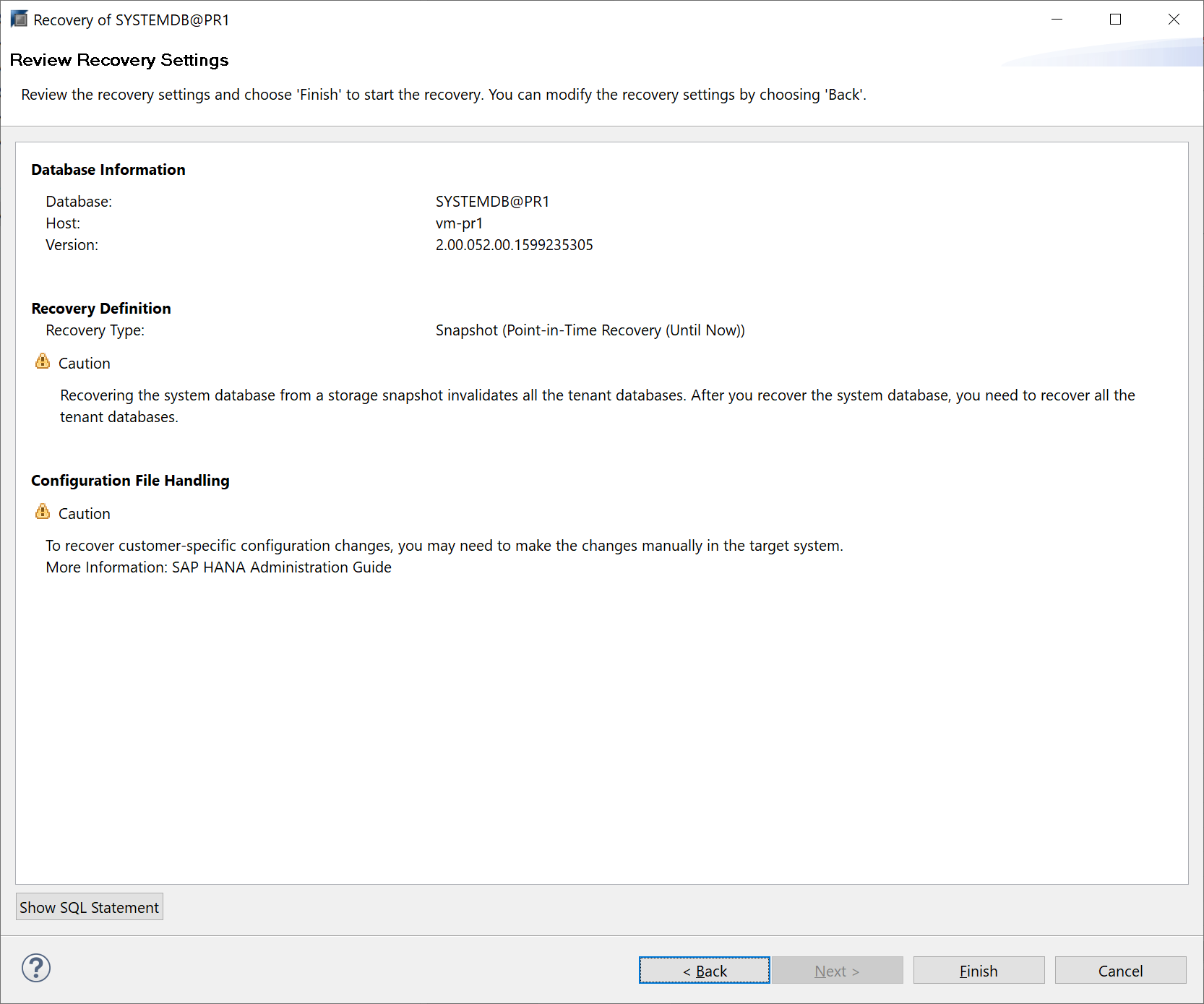Select the Snapshot recovery type value
Viewport: 1204px width, 1004px height.
coord(590,330)
